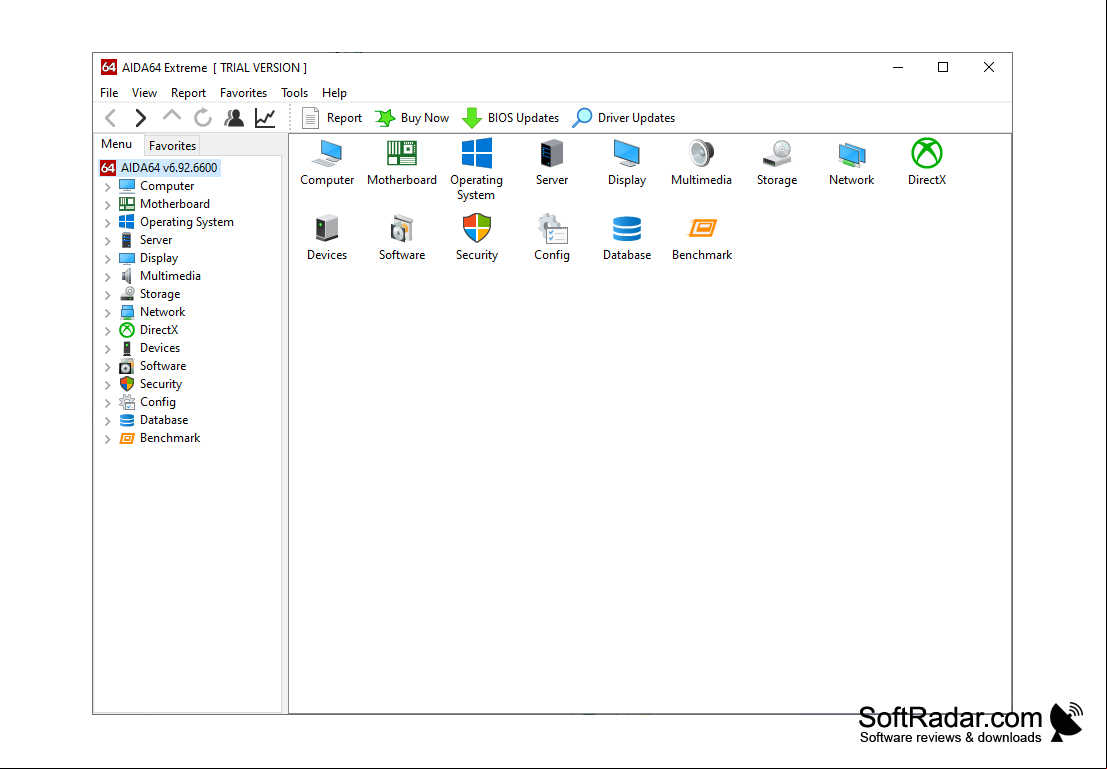Refresh using the circular arrow toolbar icon
The image size is (1107, 769).
[203, 118]
